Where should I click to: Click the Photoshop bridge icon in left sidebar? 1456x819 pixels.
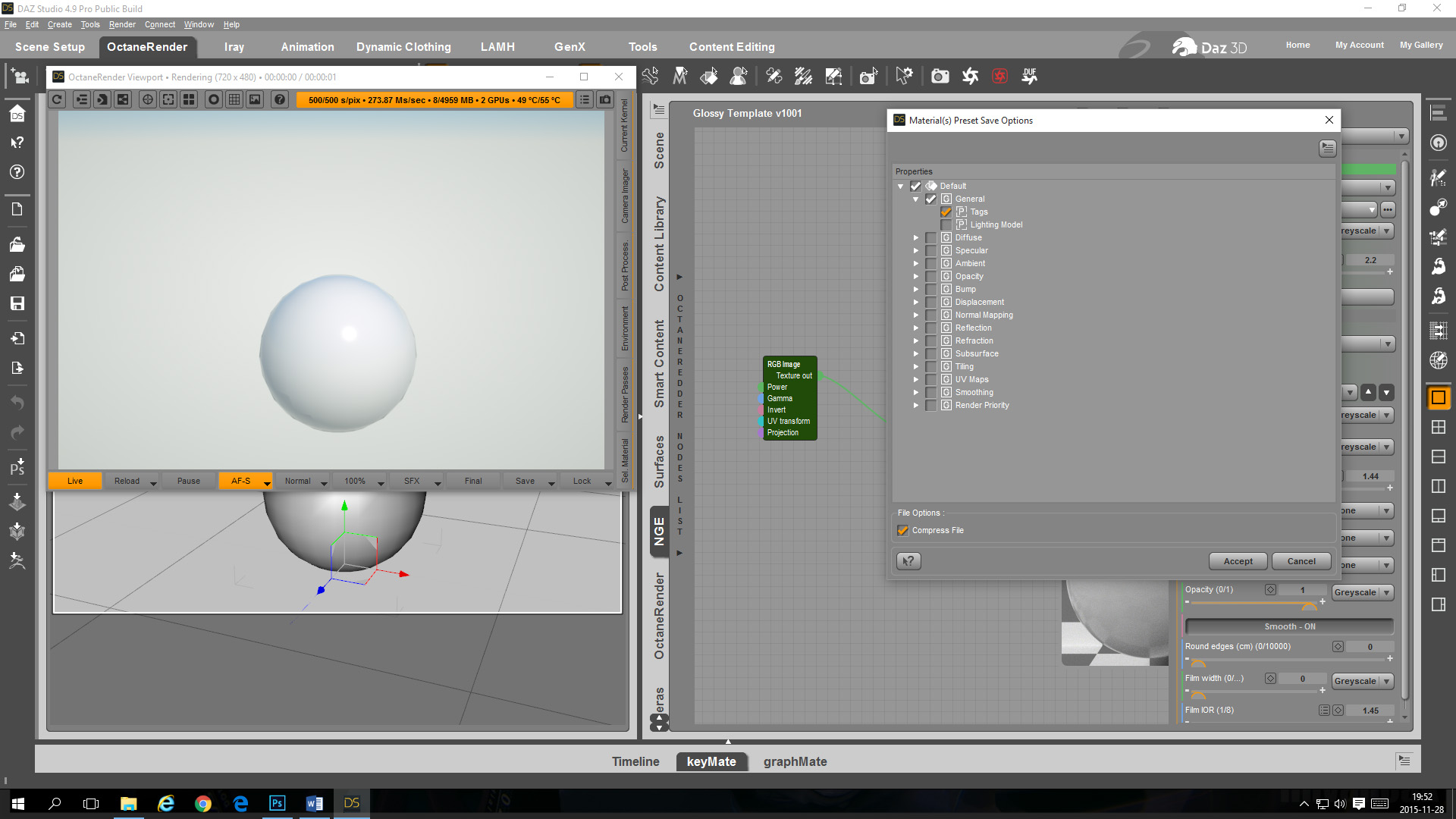pos(17,467)
